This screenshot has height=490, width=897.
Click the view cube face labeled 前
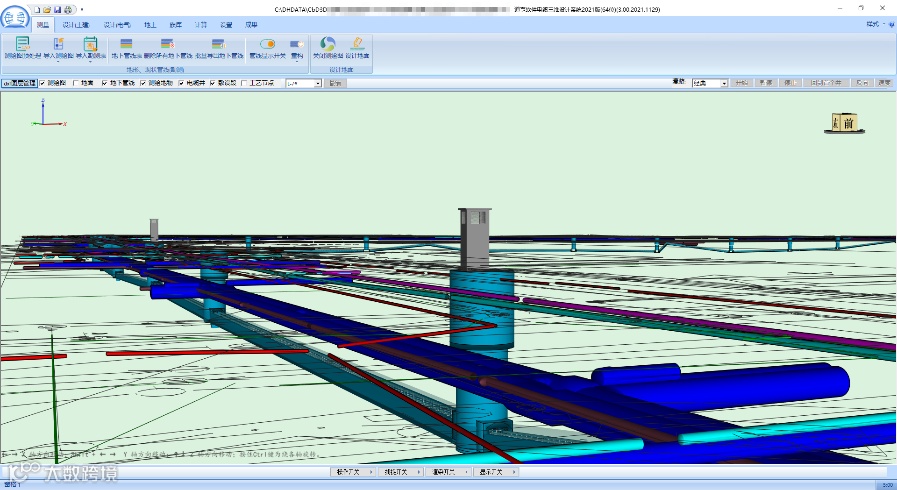click(x=848, y=122)
